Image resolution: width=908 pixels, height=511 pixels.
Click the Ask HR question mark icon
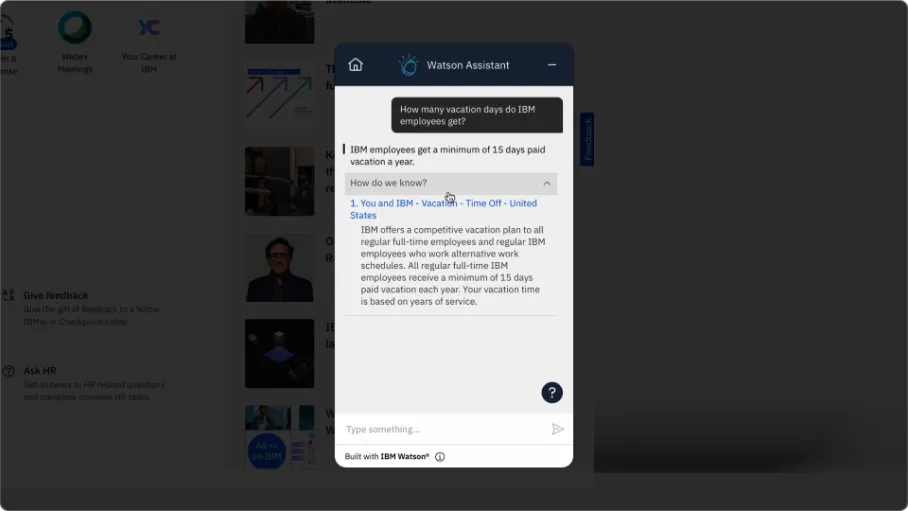tap(9, 371)
